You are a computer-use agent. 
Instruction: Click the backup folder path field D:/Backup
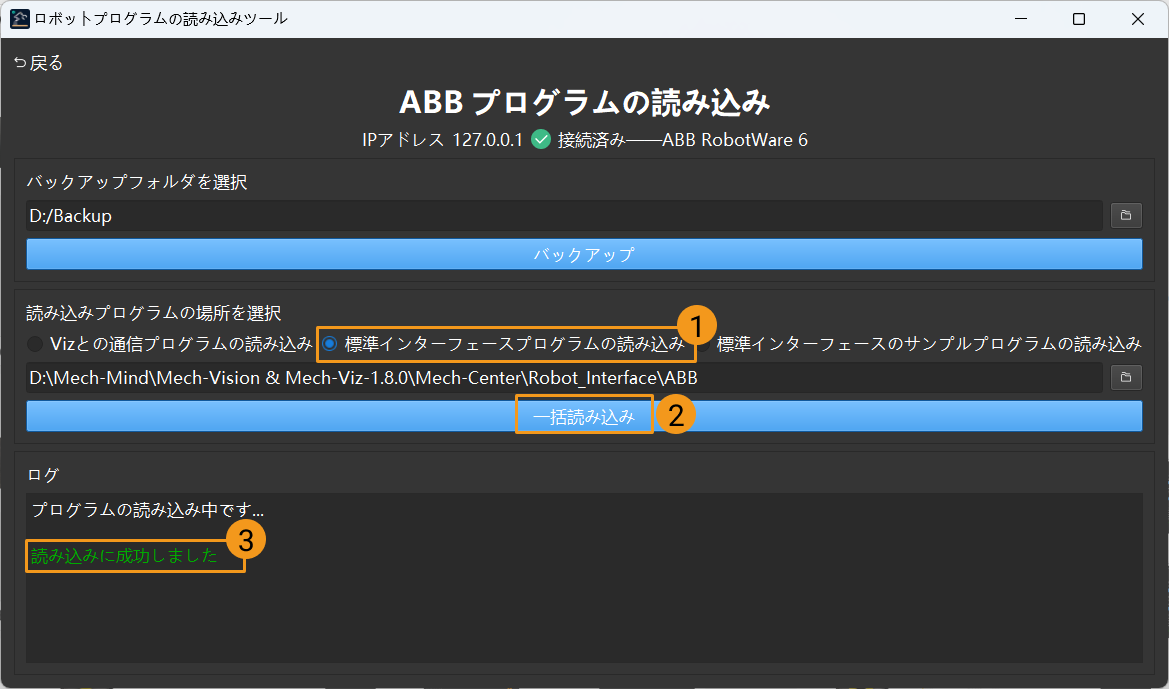pyautogui.click(x=564, y=215)
